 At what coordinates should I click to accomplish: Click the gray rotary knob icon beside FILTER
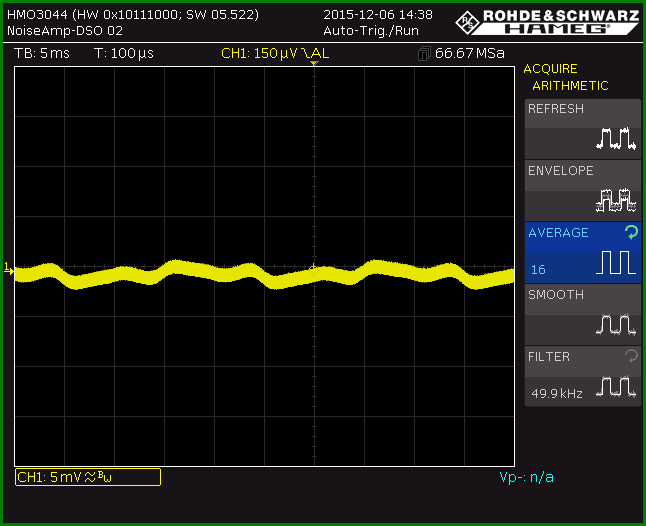[632, 356]
